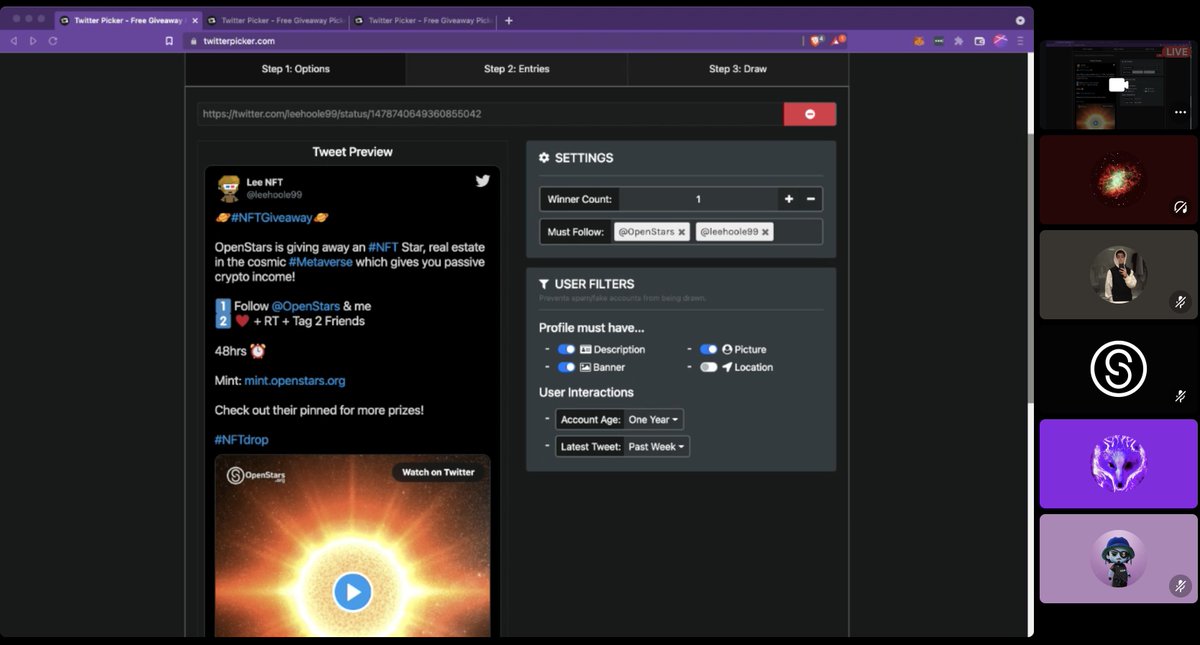Click muted mic on blue-hat character tile
Image resolution: width=1200 pixels, height=645 pixels.
point(1180,586)
